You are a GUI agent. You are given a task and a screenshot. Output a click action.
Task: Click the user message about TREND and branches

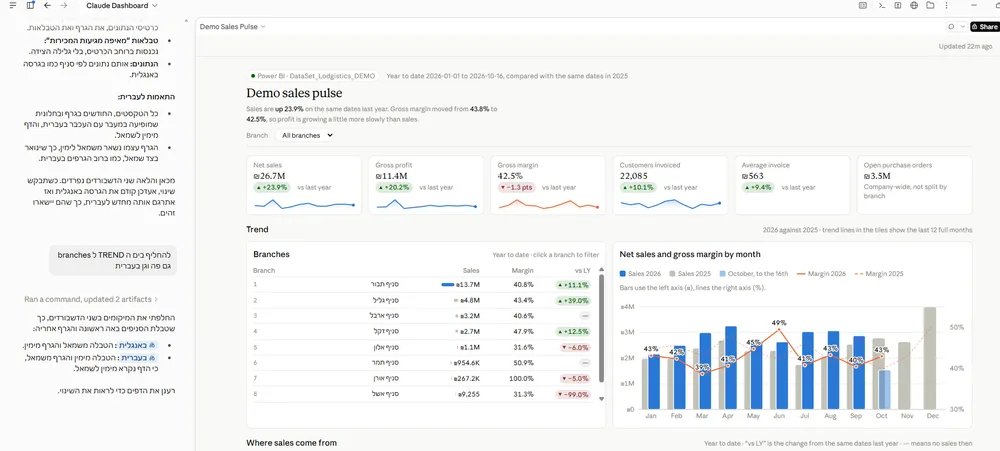pyautogui.click(x=114, y=260)
